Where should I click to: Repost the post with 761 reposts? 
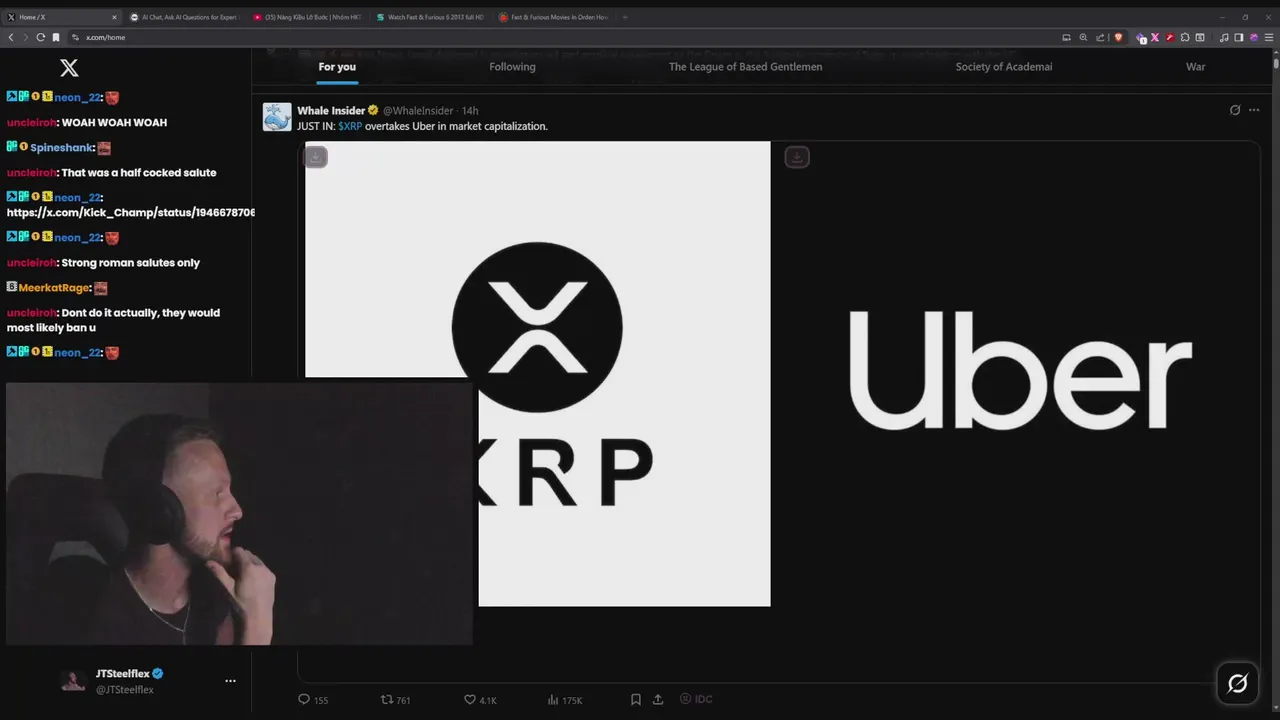click(396, 700)
